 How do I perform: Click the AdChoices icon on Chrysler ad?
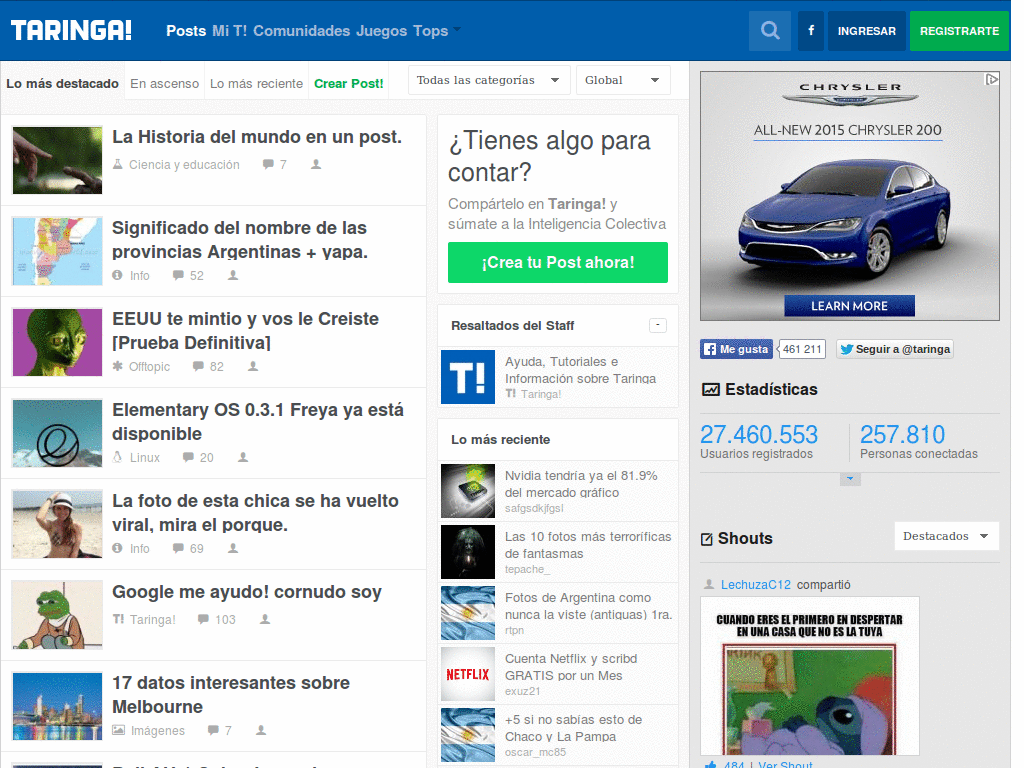click(992, 79)
